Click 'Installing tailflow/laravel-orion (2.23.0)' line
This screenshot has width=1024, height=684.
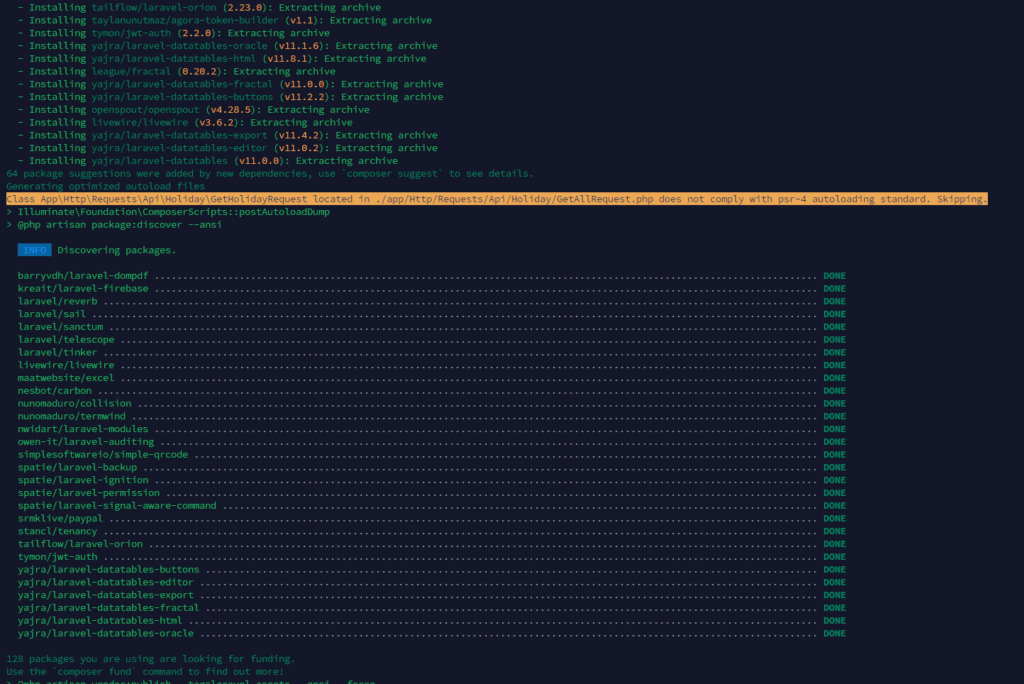click(199, 7)
